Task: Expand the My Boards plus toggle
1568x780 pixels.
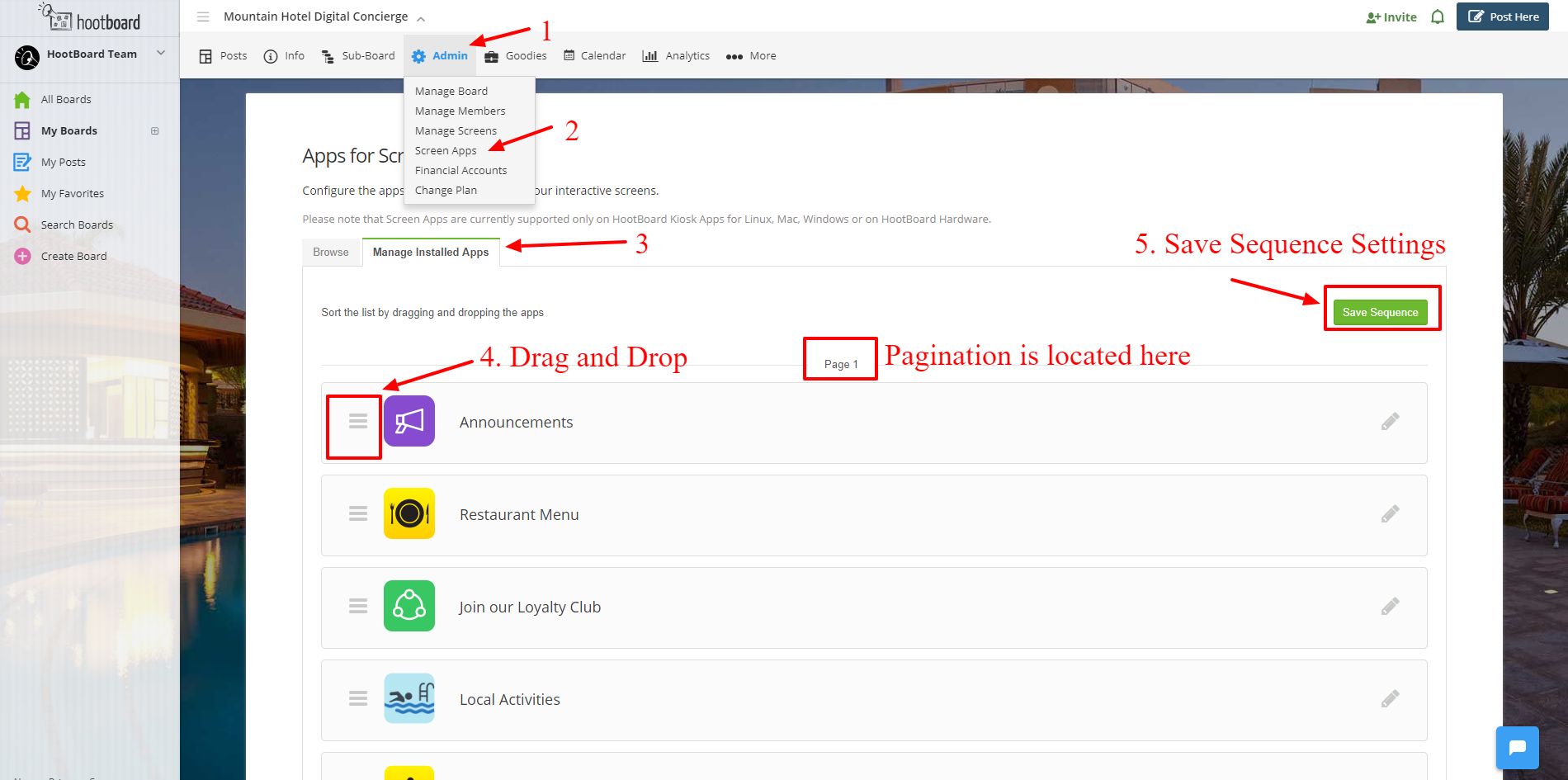Action: (154, 131)
